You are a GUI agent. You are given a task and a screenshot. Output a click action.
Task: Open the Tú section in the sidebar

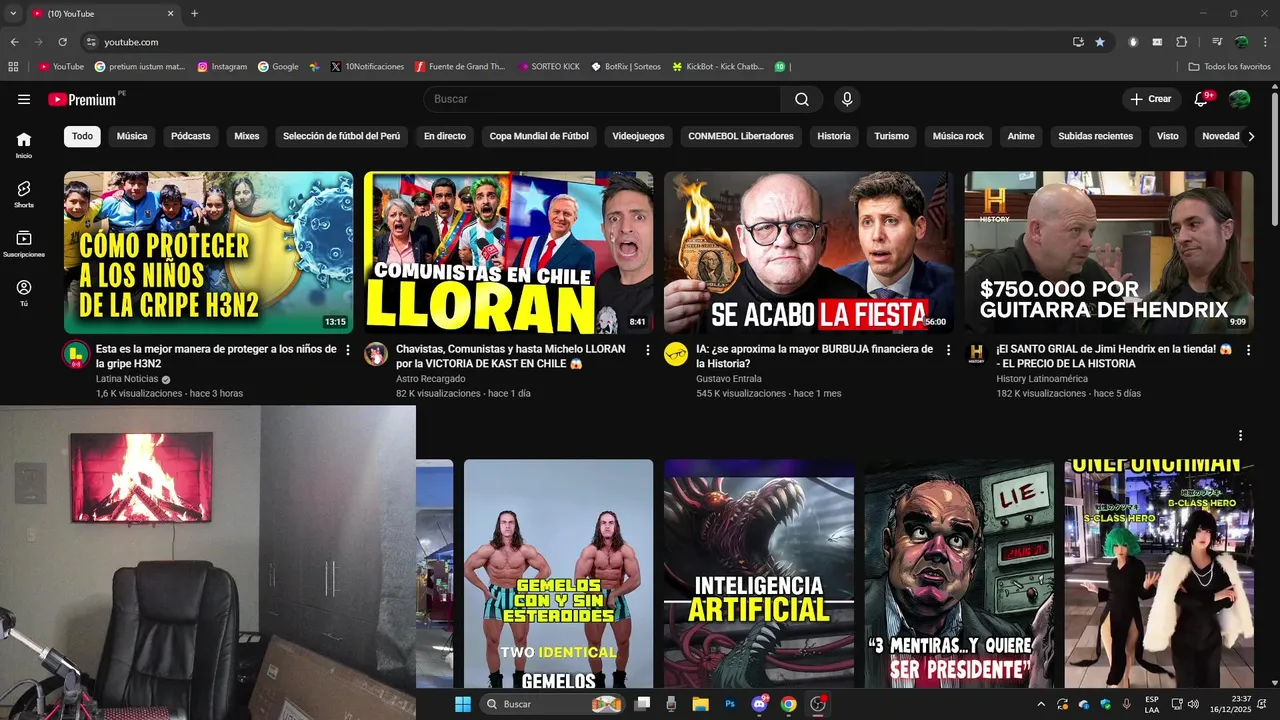pos(24,293)
